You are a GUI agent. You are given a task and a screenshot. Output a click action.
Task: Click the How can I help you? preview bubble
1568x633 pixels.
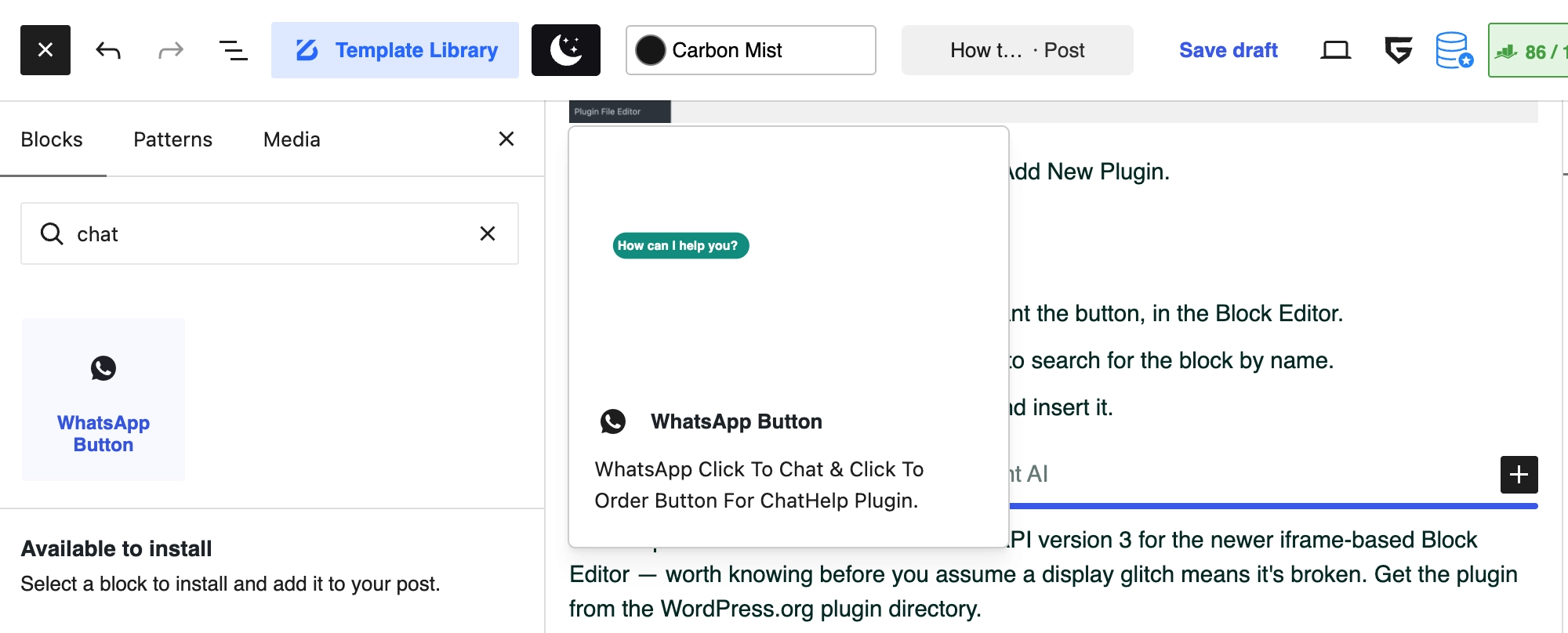[x=681, y=245]
